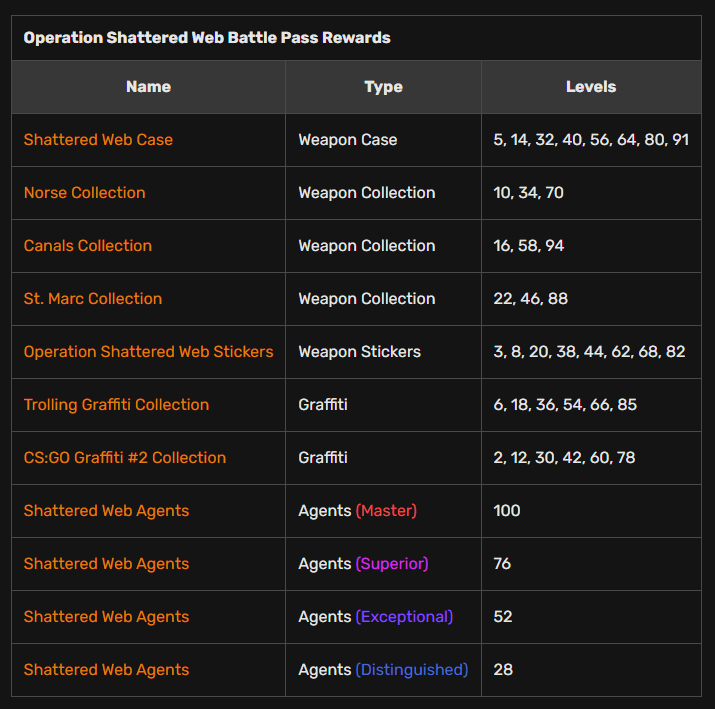Select the Weapon Case type cell
This screenshot has height=709, width=715.
pos(383,140)
